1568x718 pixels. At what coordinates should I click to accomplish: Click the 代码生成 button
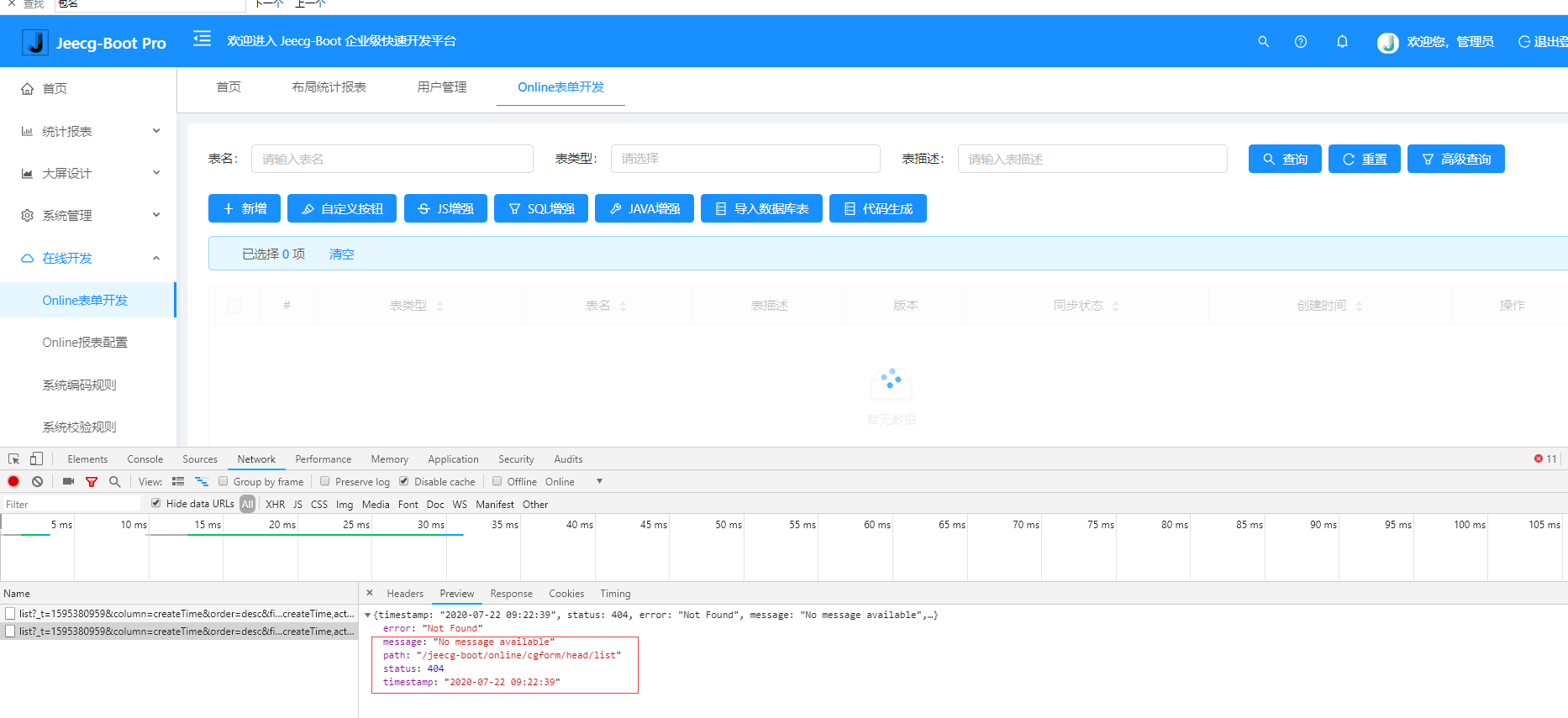(878, 208)
